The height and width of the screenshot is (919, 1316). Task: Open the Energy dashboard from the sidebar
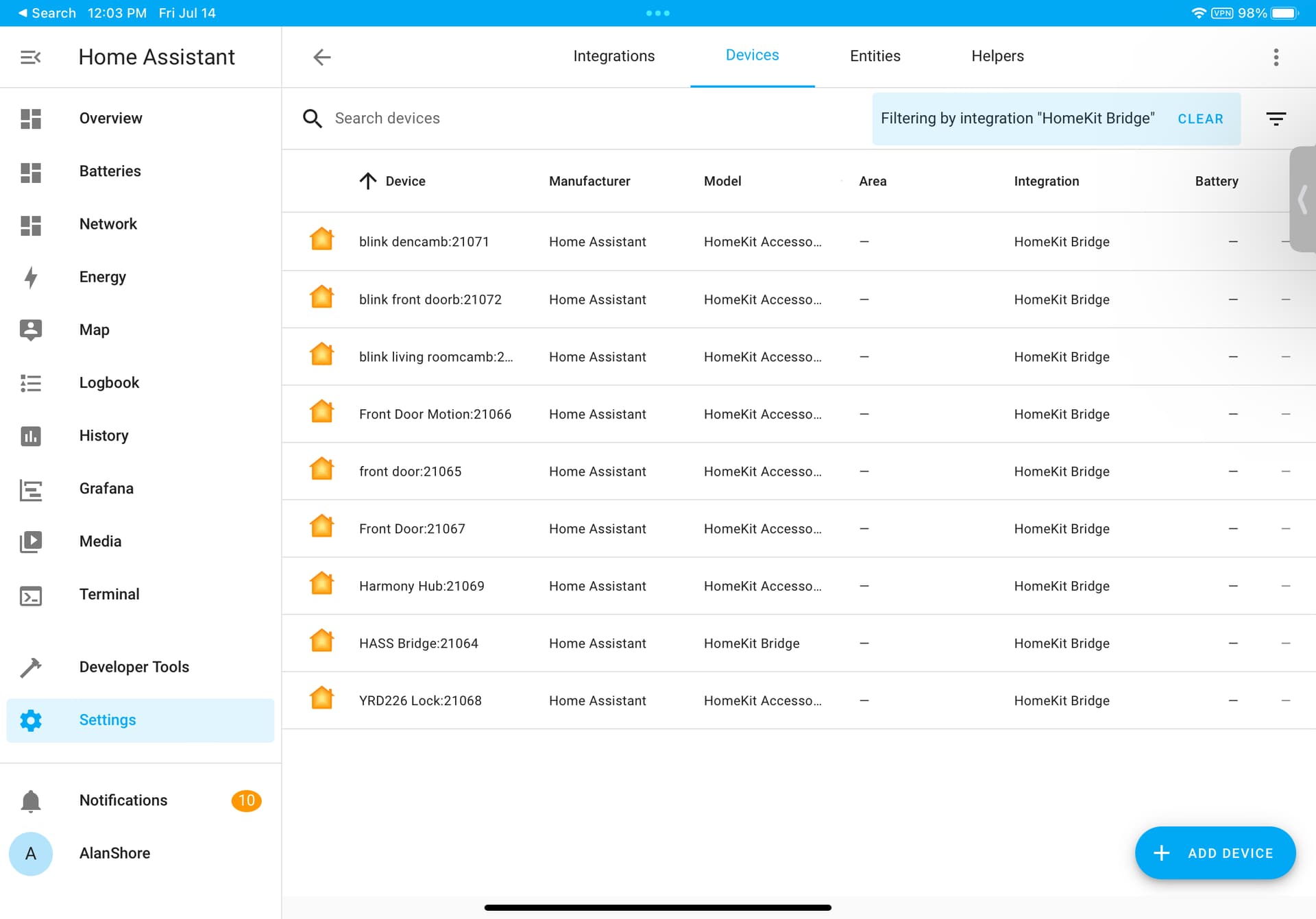tap(102, 277)
